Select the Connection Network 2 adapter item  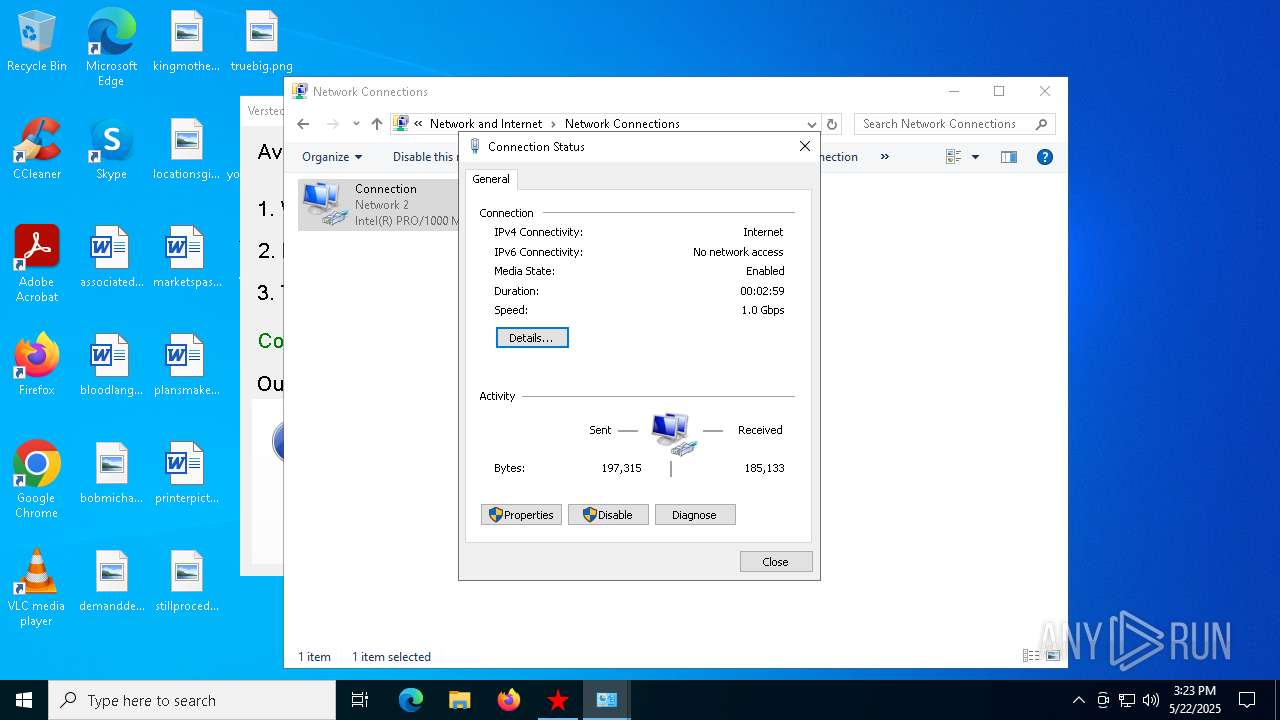tap(379, 205)
